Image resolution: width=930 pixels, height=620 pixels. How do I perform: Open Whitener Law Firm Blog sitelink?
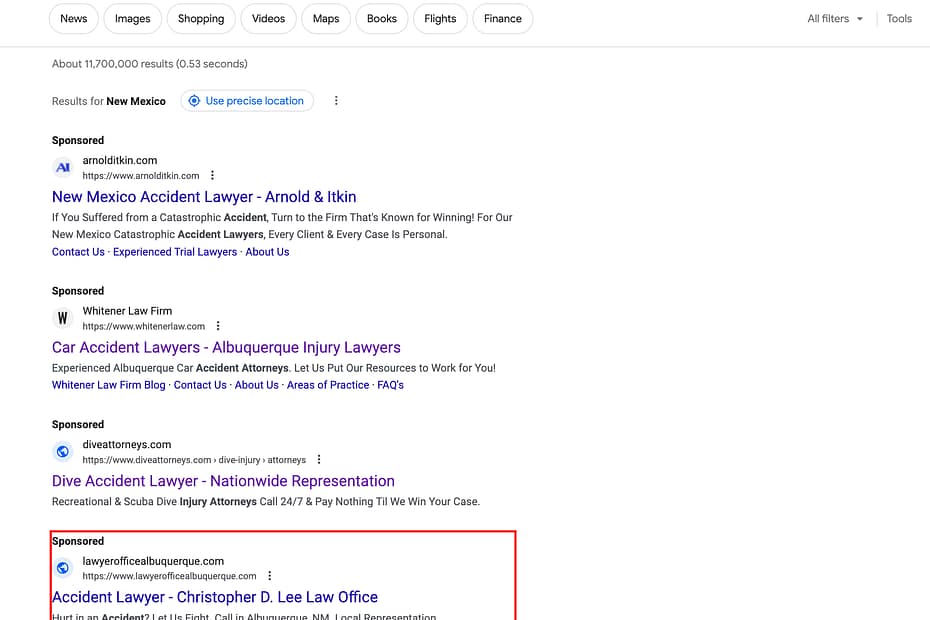[x=109, y=385]
